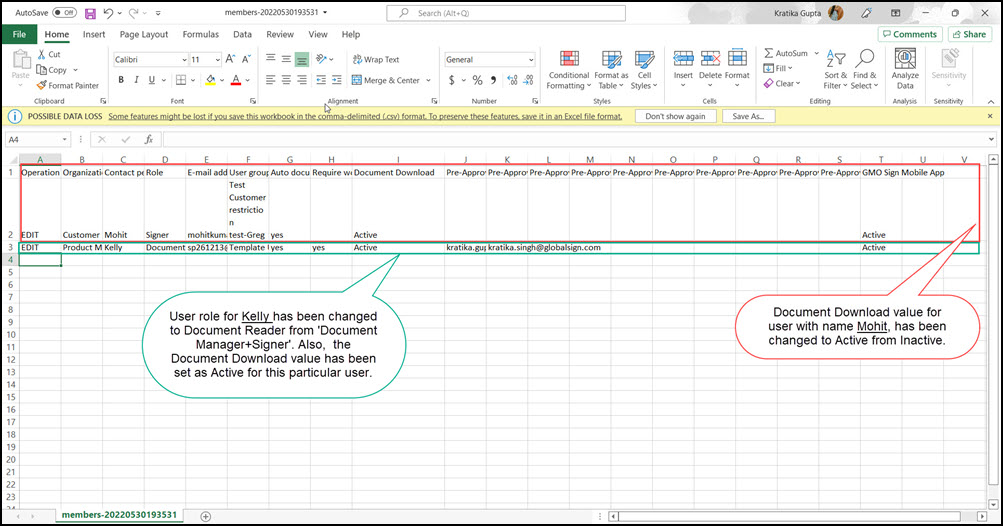Apply the yellow fill color
The image size is (1003, 526).
[x=210, y=80]
